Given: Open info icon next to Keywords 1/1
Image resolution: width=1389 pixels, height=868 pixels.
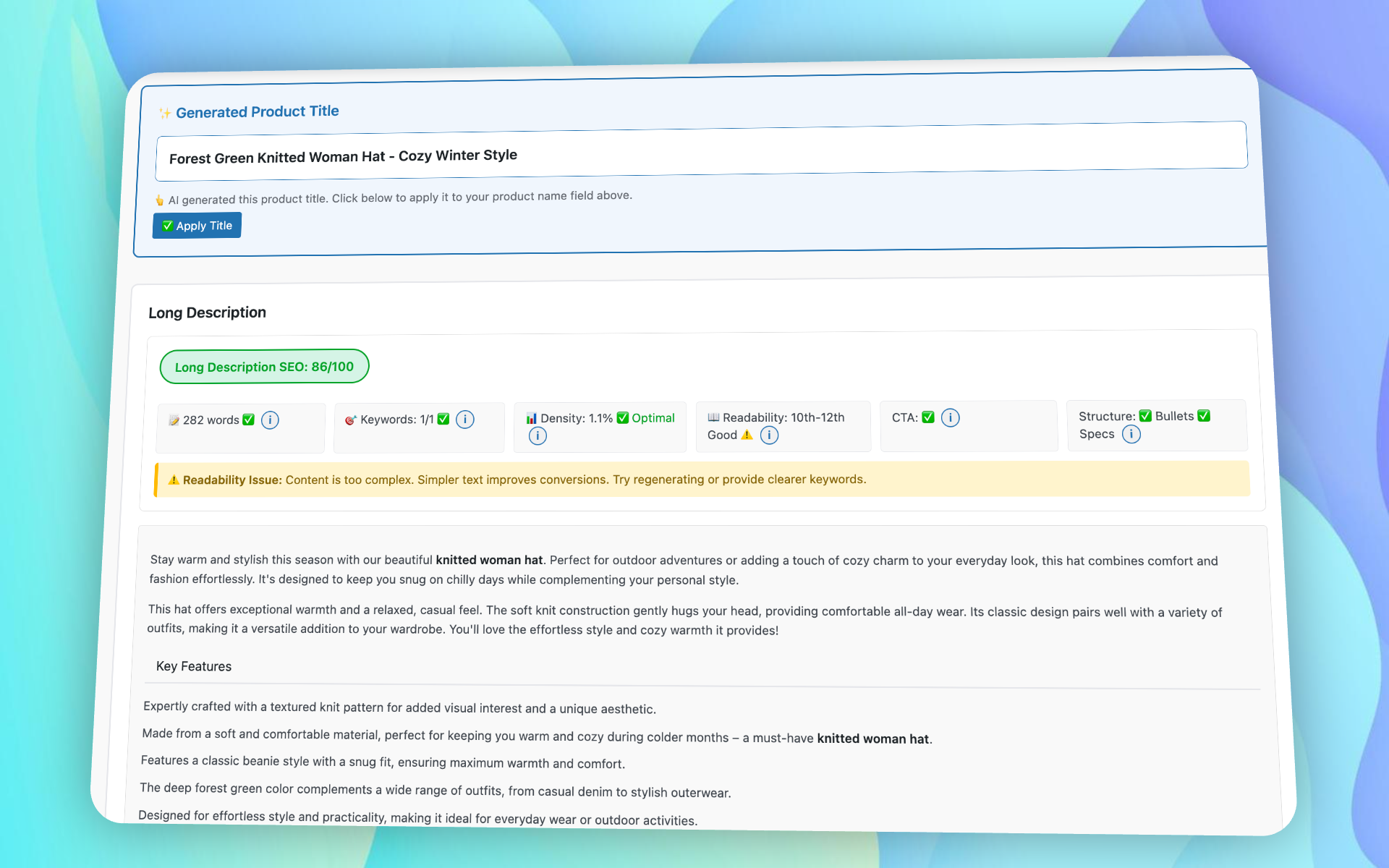Looking at the screenshot, I should [x=465, y=420].
